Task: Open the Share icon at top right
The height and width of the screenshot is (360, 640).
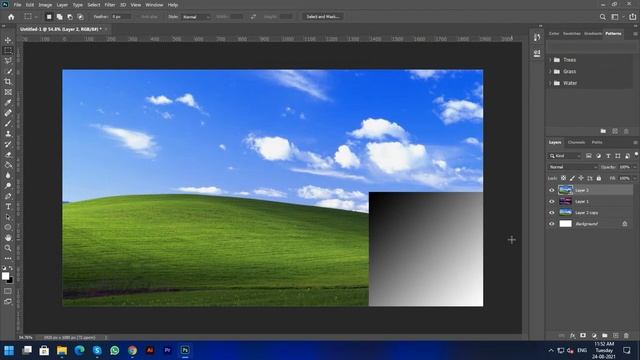Action: 633,17
